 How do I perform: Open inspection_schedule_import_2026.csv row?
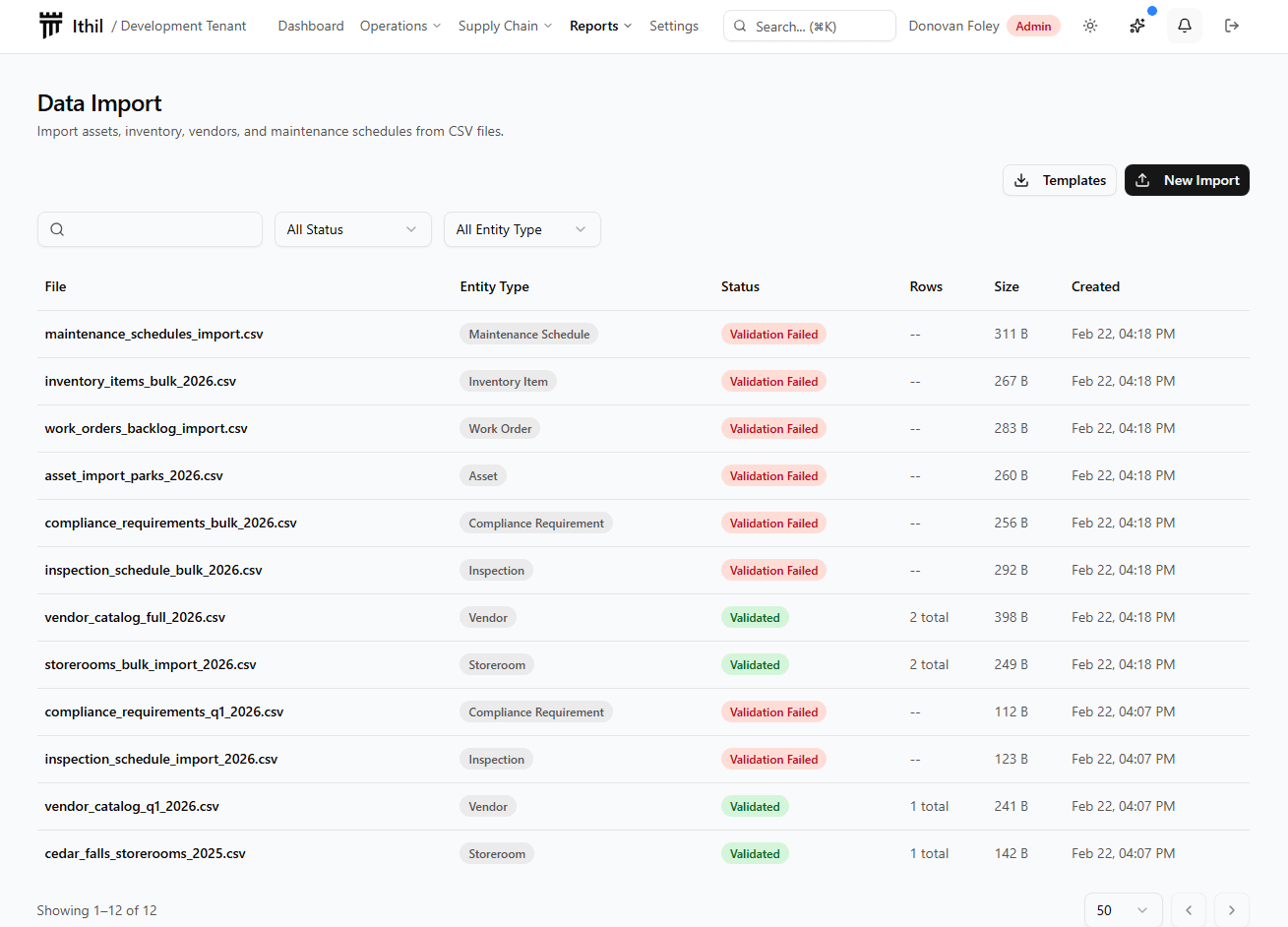(644, 760)
